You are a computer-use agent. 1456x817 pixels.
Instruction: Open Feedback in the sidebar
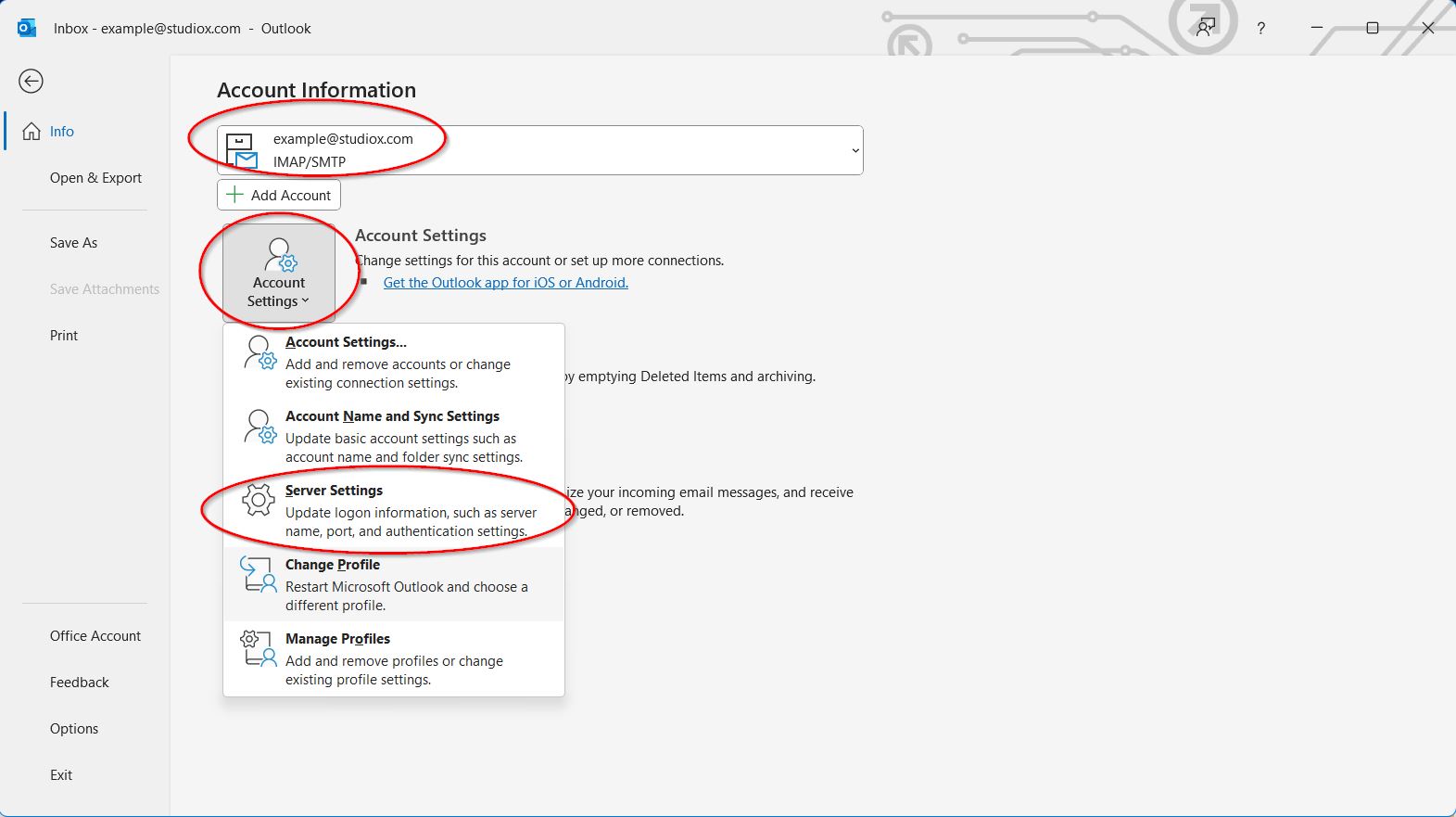(x=80, y=683)
